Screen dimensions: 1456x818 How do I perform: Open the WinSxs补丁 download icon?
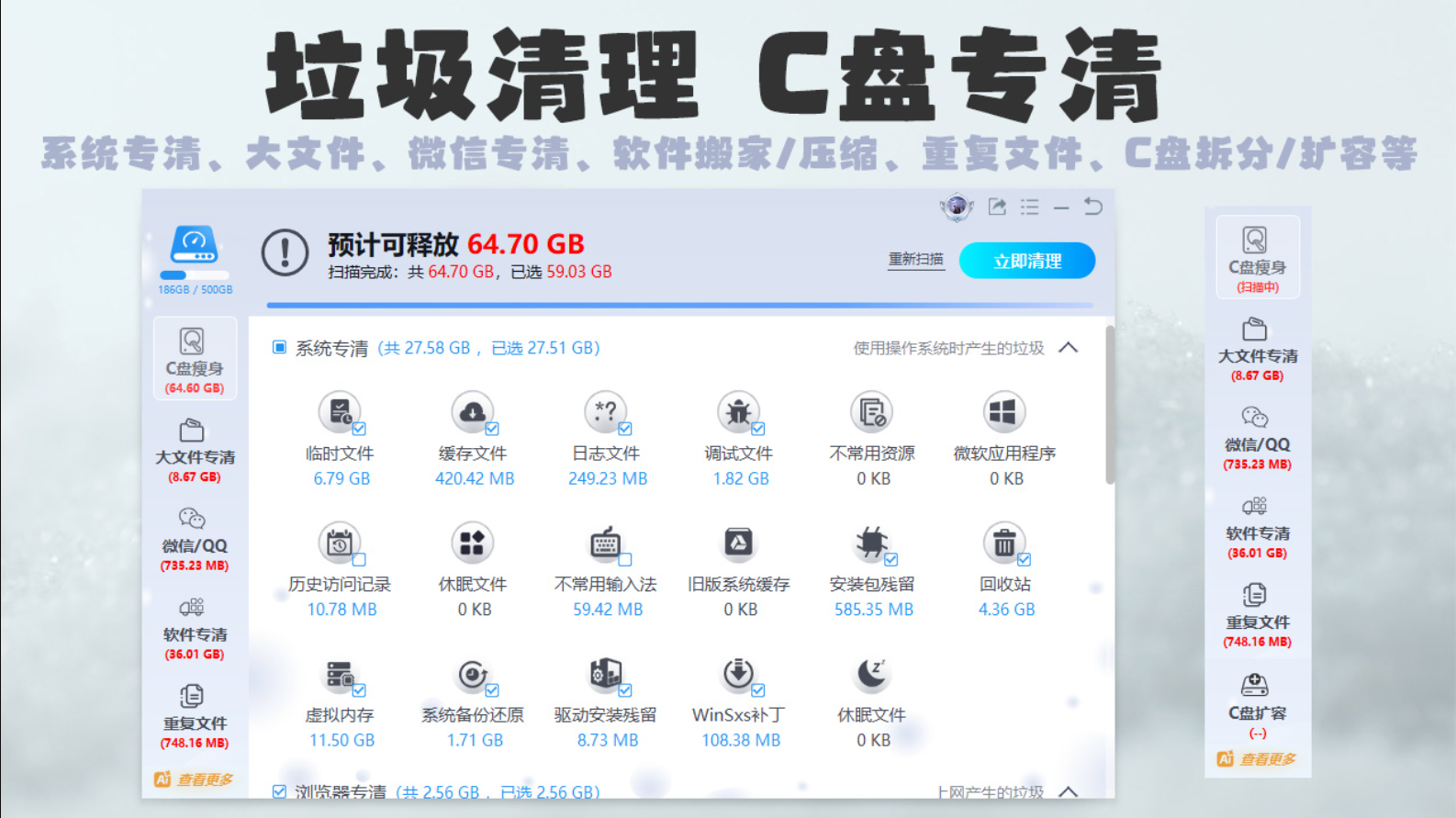[x=739, y=675]
